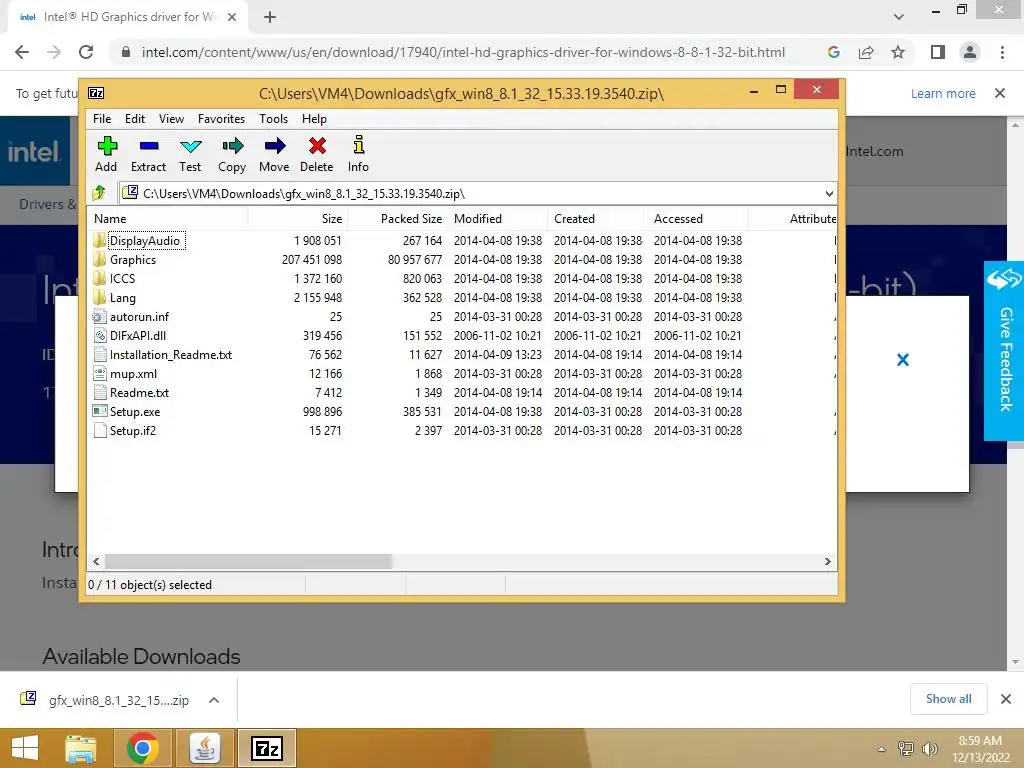Open the Edit menu
Image resolution: width=1024 pixels, height=768 pixels.
click(x=135, y=119)
